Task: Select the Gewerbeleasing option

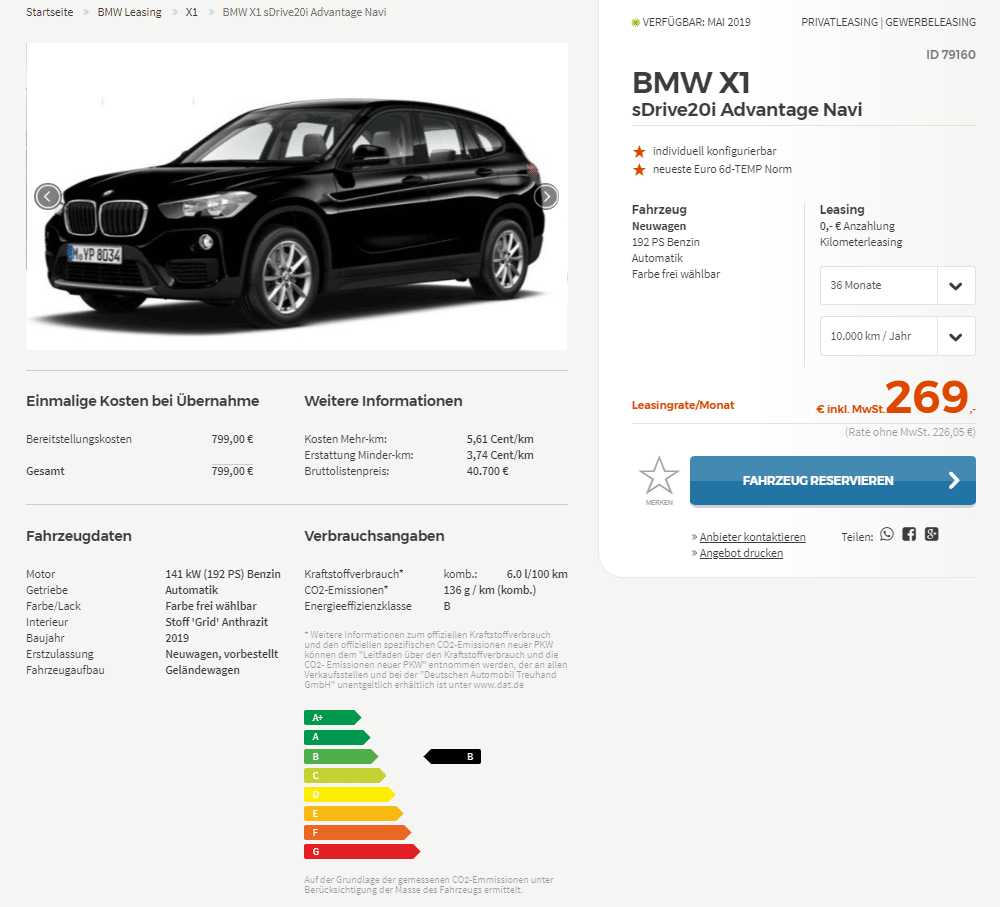Action: pyautogui.click(x=930, y=22)
